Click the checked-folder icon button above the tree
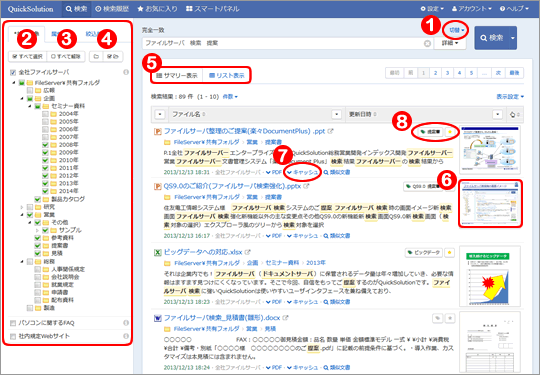The width and height of the screenshot is (540, 375). 113,56
